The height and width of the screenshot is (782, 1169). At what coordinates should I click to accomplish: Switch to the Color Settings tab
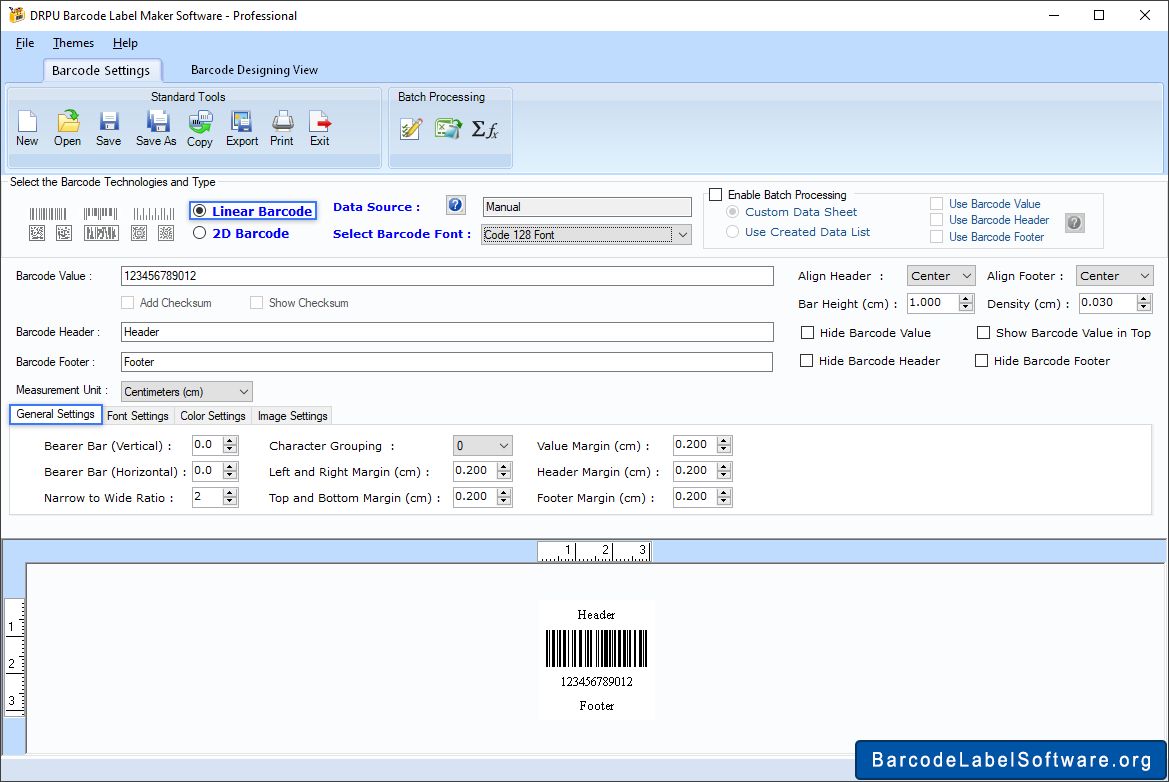click(x=212, y=415)
